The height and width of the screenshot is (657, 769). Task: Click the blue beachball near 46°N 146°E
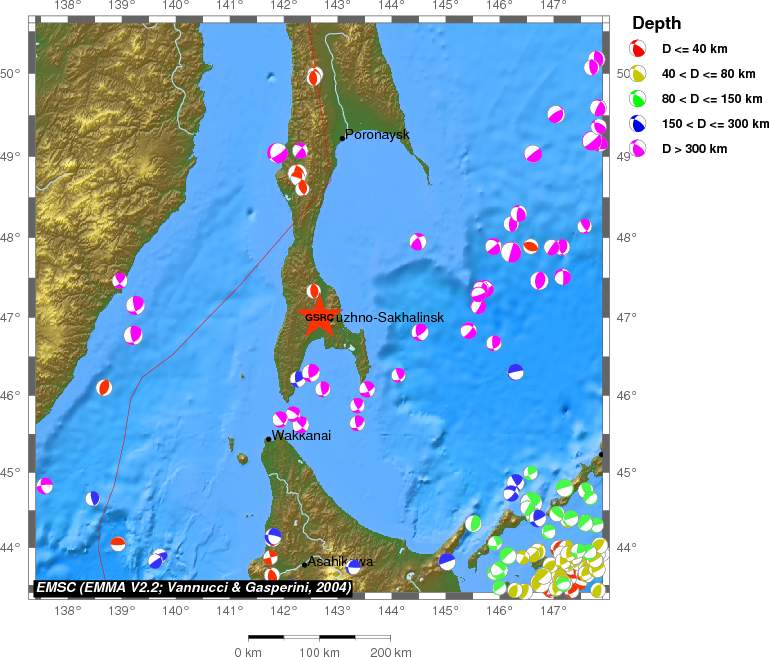[515, 372]
